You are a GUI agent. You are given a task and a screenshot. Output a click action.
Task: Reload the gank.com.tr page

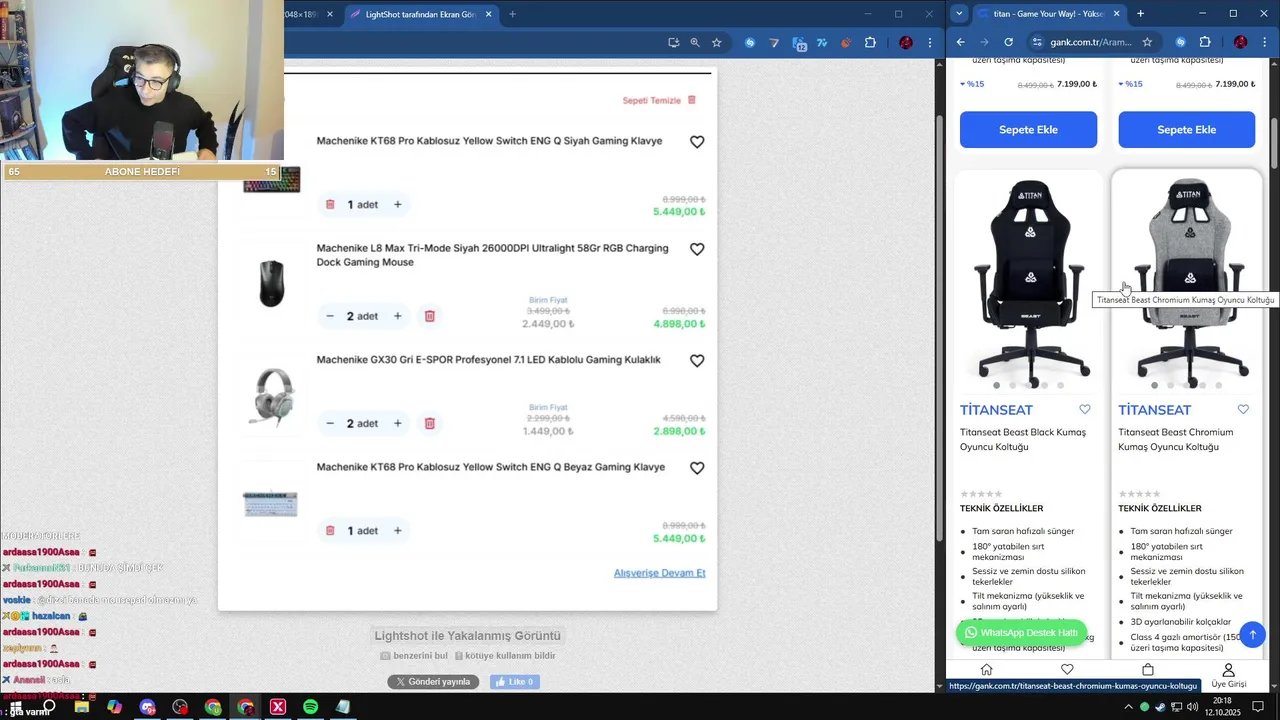click(x=1008, y=42)
